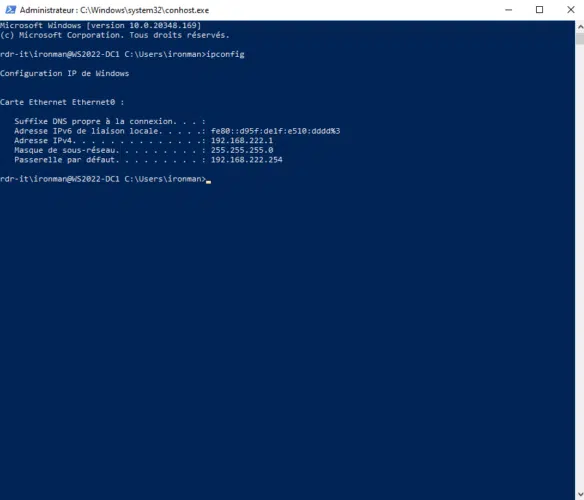Click the typed ipconfig command text
This screenshot has width=584, height=500.
pyautogui.click(x=225, y=54)
